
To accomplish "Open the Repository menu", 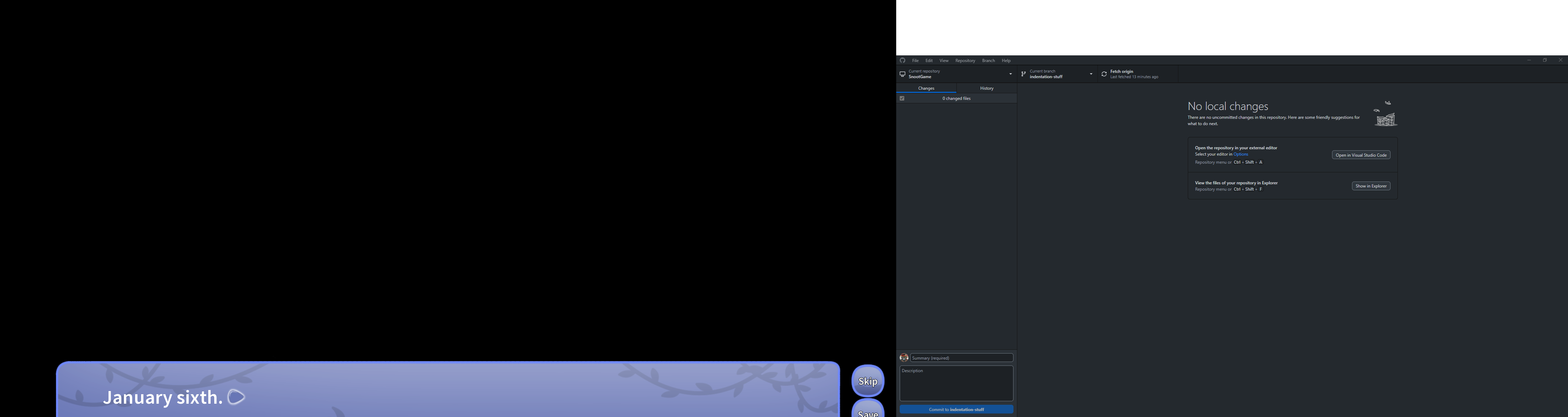I will 966,61.
